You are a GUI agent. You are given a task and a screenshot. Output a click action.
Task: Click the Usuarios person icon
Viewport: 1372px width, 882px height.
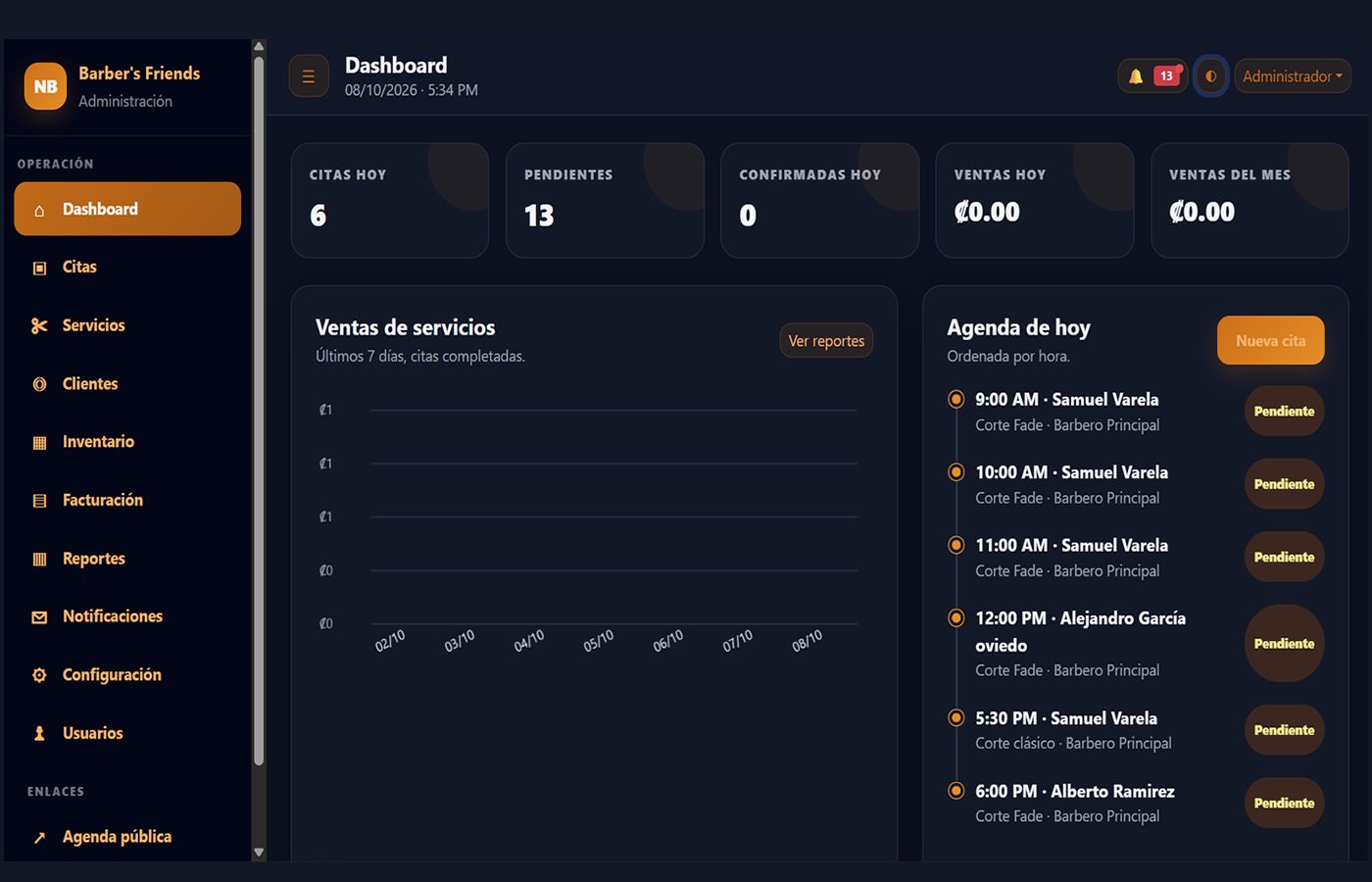tap(39, 733)
